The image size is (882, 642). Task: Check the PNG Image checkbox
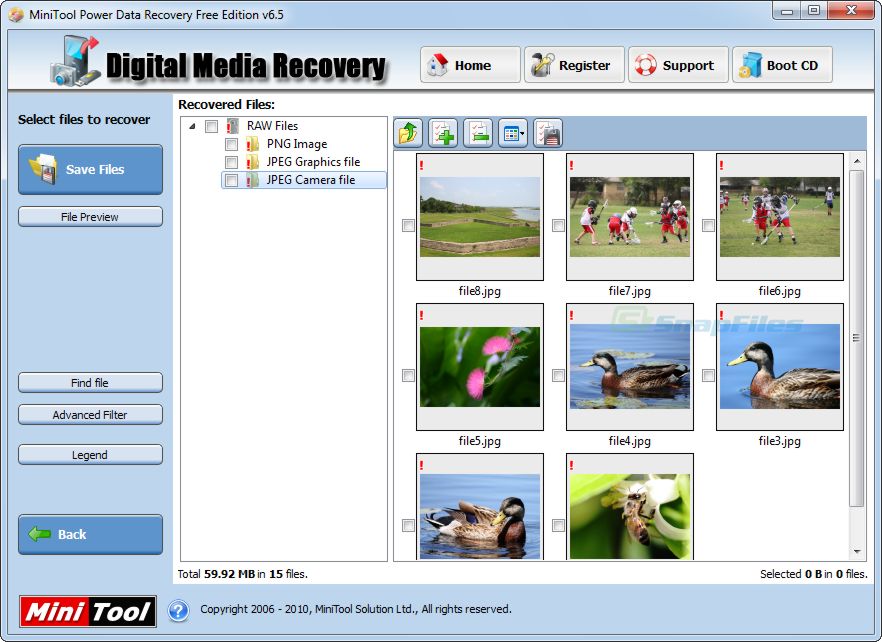(x=231, y=144)
